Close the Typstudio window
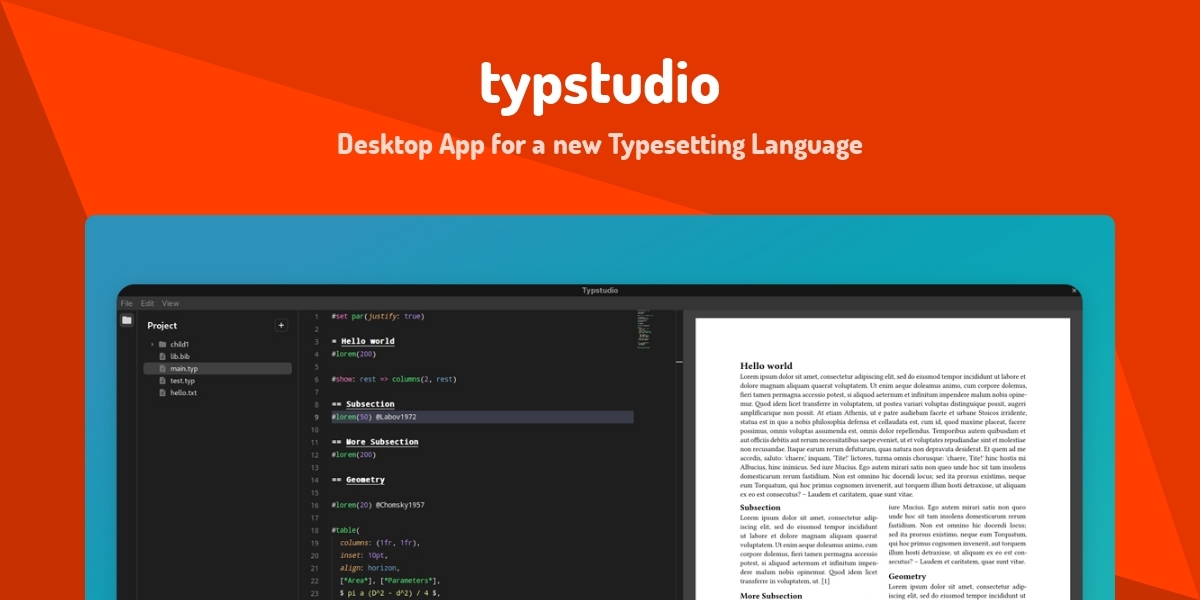 pyautogui.click(x=1074, y=290)
